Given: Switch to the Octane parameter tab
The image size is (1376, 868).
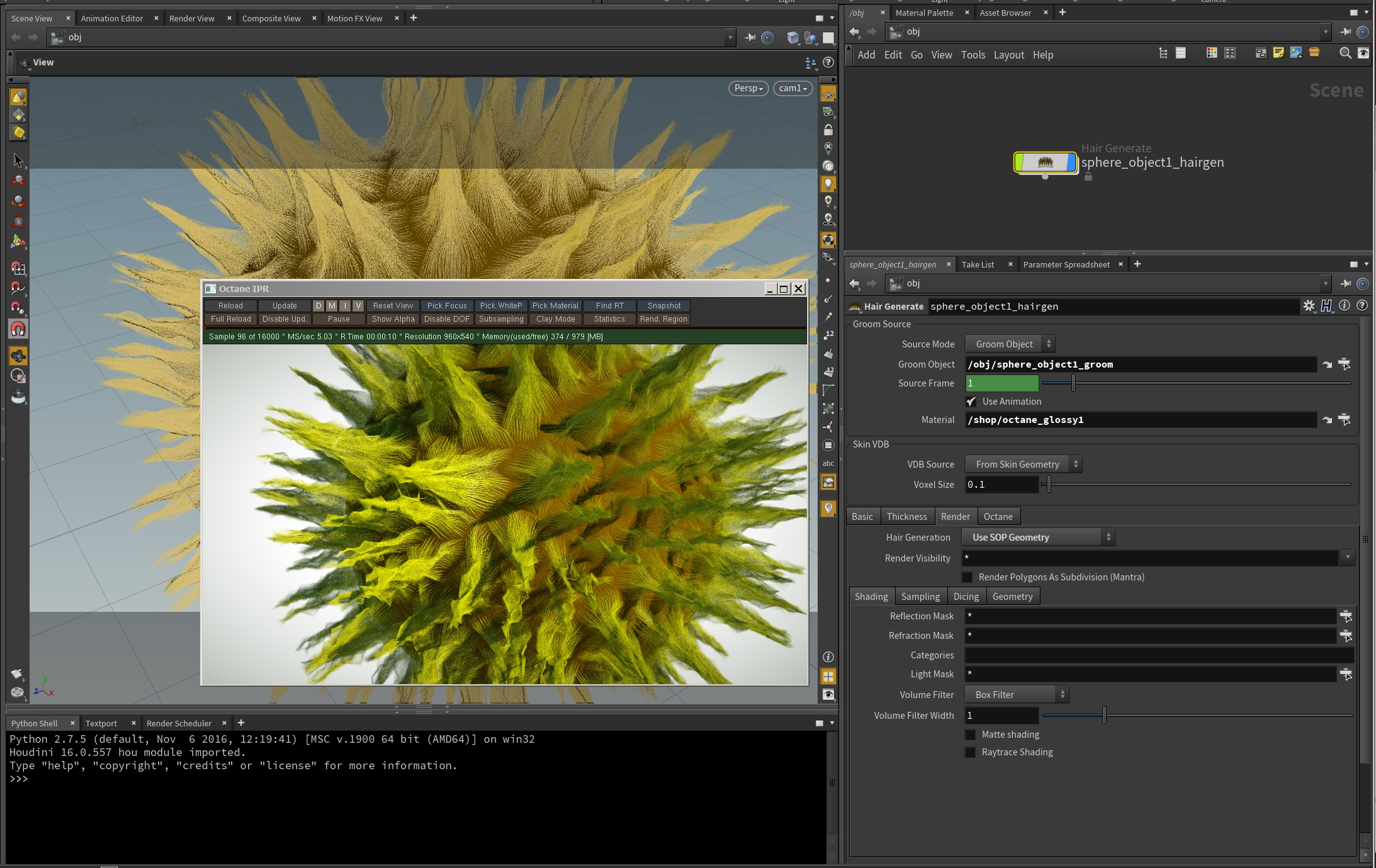Looking at the screenshot, I should coord(998,517).
